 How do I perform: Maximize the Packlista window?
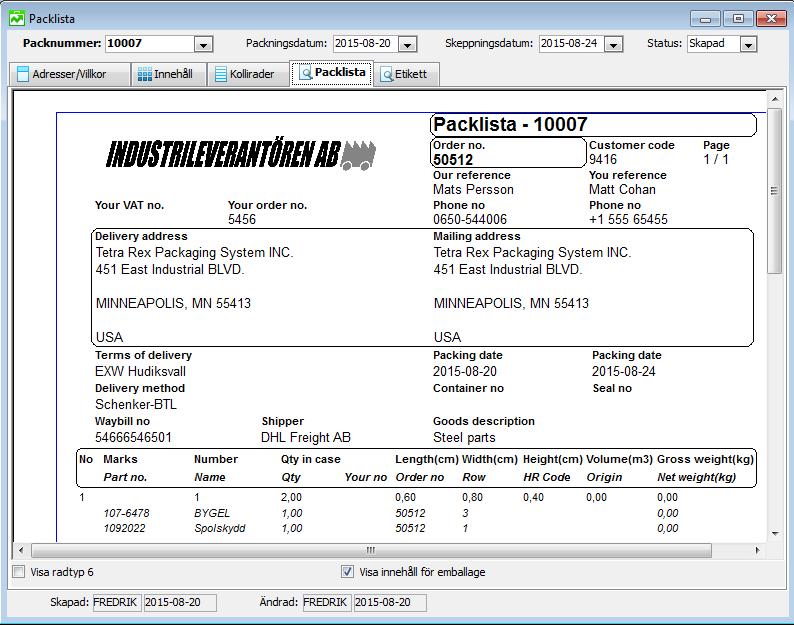pyautogui.click(x=738, y=19)
